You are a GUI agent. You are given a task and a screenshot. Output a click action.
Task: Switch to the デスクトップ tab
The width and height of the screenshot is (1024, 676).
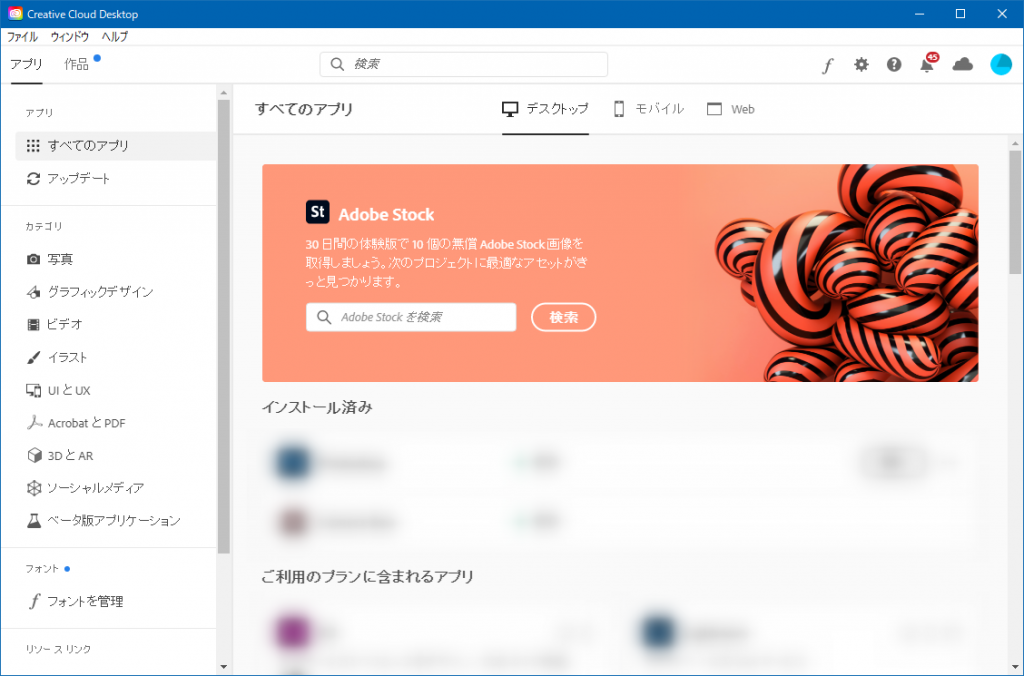545,109
